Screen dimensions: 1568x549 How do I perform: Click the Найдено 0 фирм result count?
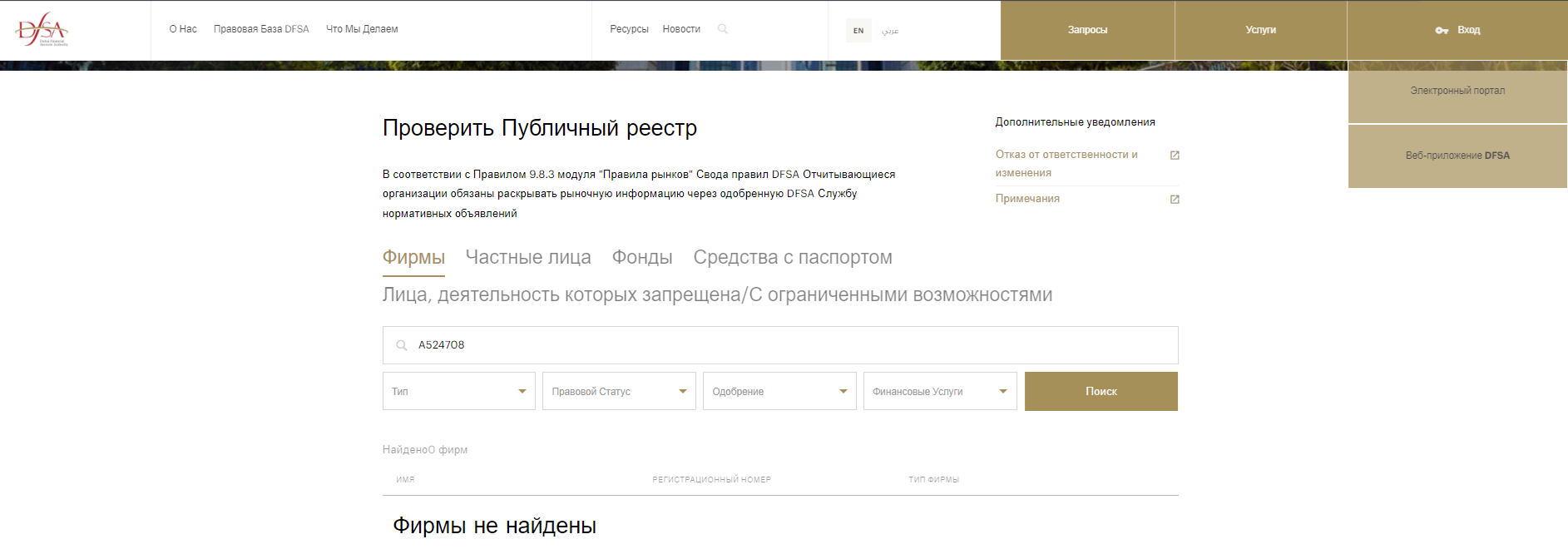pyautogui.click(x=425, y=450)
